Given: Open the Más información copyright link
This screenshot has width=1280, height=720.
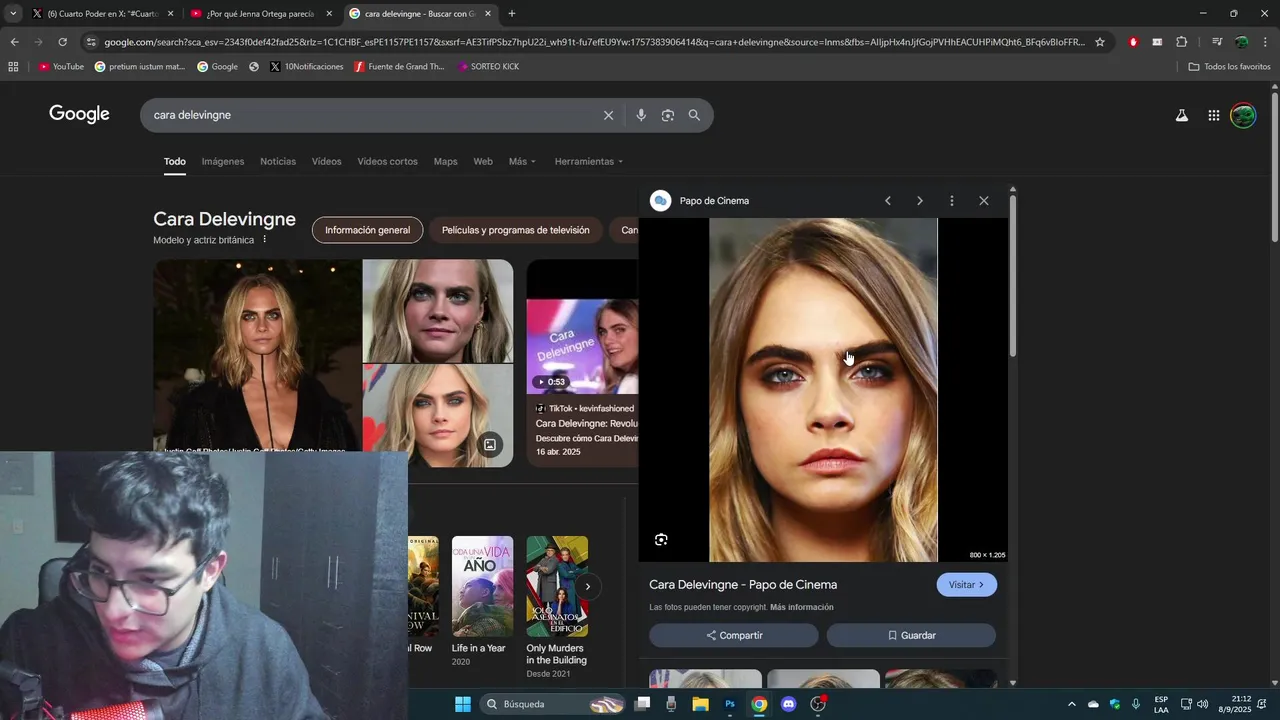Looking at the screenshot, I should pos(802,608).
